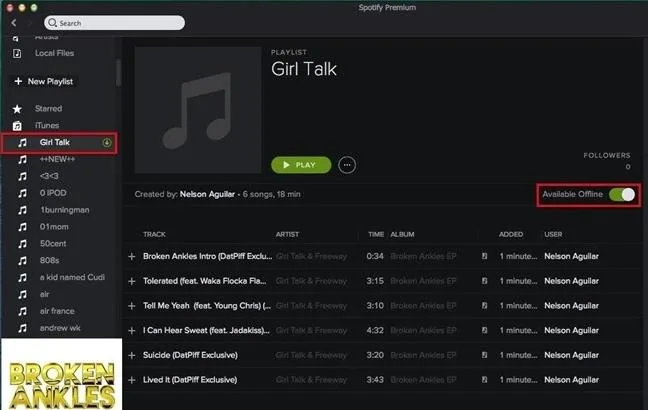Click the music note icon beside 808s
648x410 pixels.
pos(22,261)
